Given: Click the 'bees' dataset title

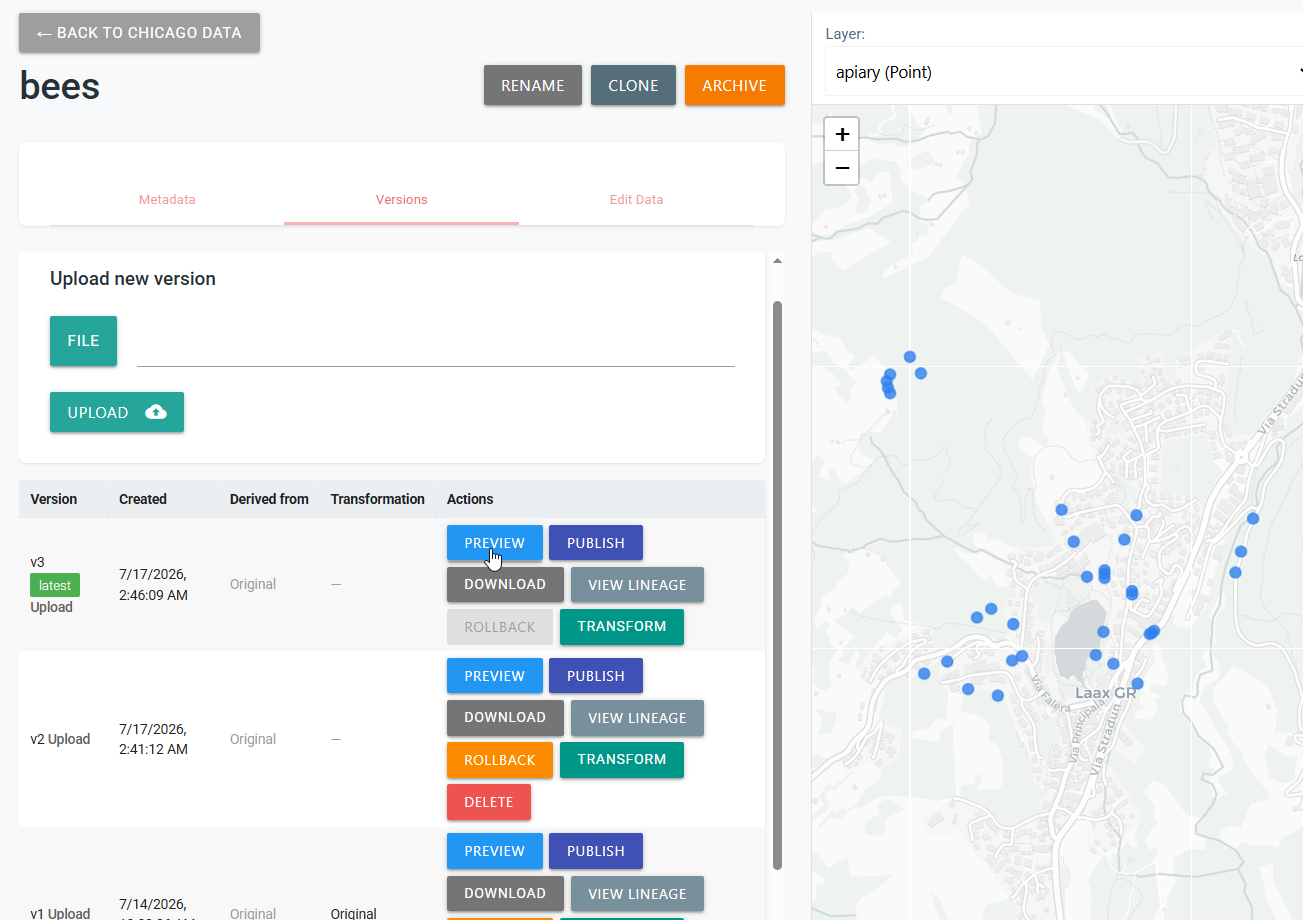Looking at the screenshot, I should [x=60, y=86].
